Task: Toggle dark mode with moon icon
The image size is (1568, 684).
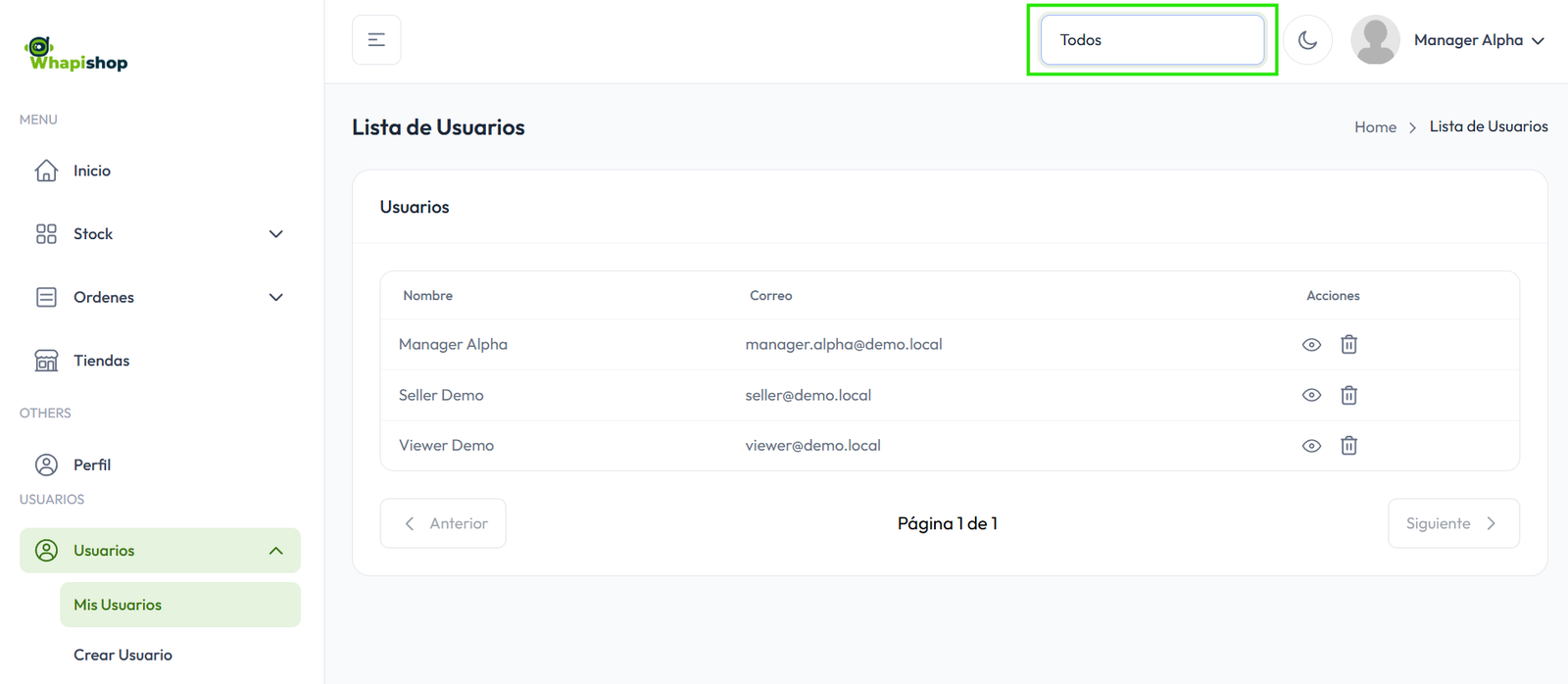Action: coord(1307,40)
